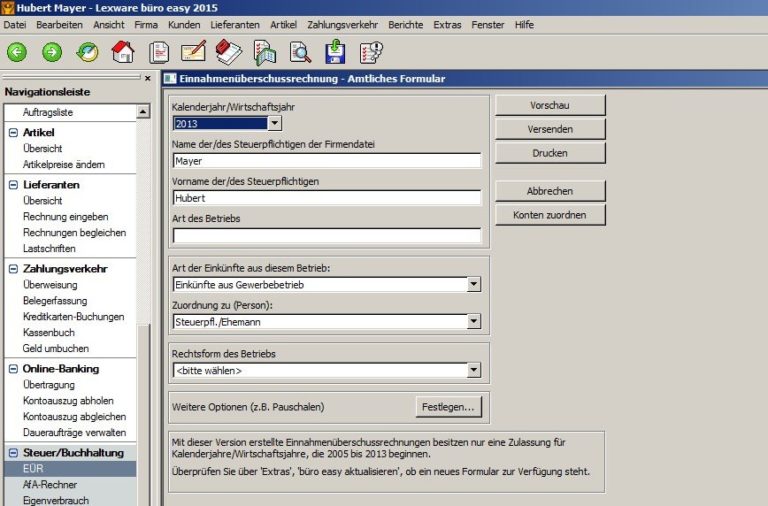
Task: Select the highlighted EÜR navigation item
Action: (70, 469)
